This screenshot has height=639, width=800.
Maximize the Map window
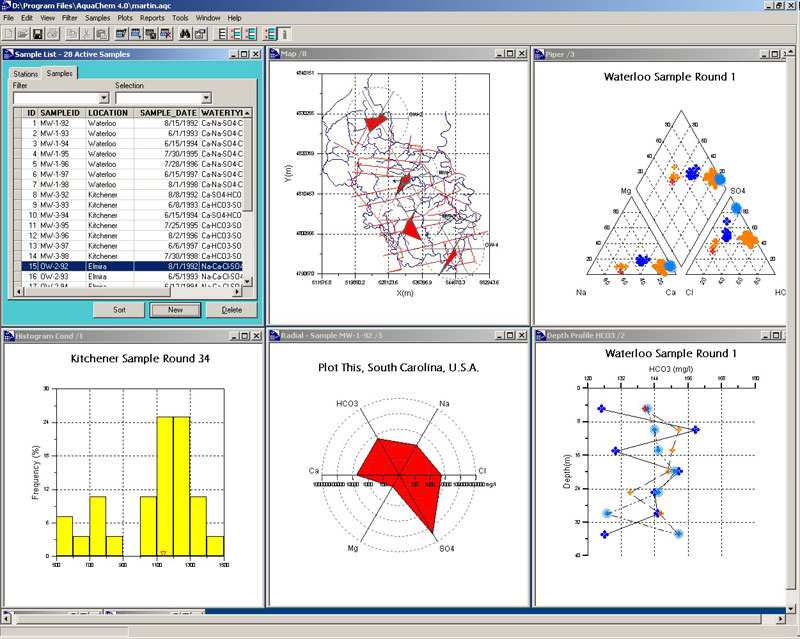click(x=510, y=54)
